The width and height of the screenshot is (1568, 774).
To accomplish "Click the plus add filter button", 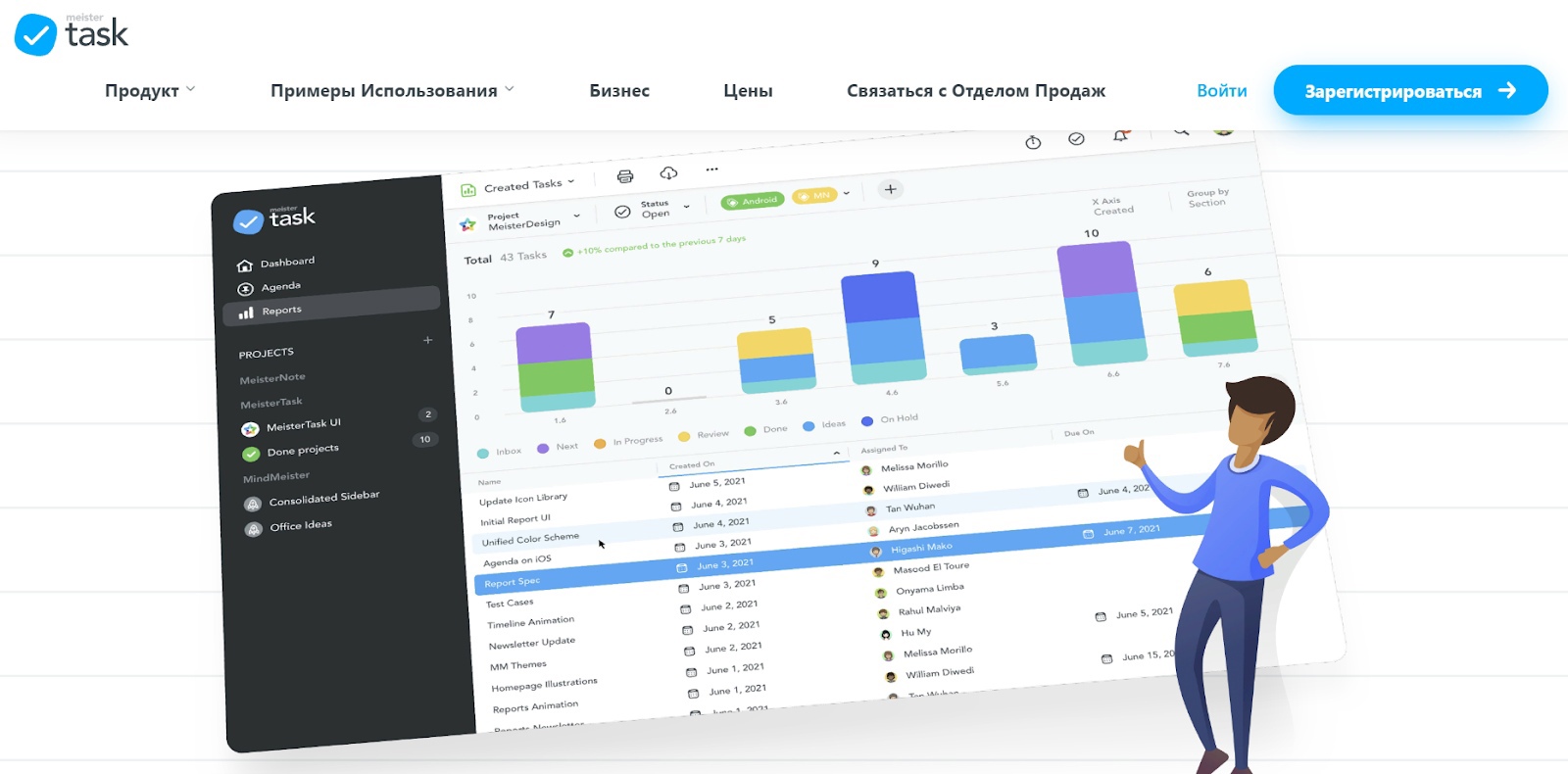I will (890, 189).
